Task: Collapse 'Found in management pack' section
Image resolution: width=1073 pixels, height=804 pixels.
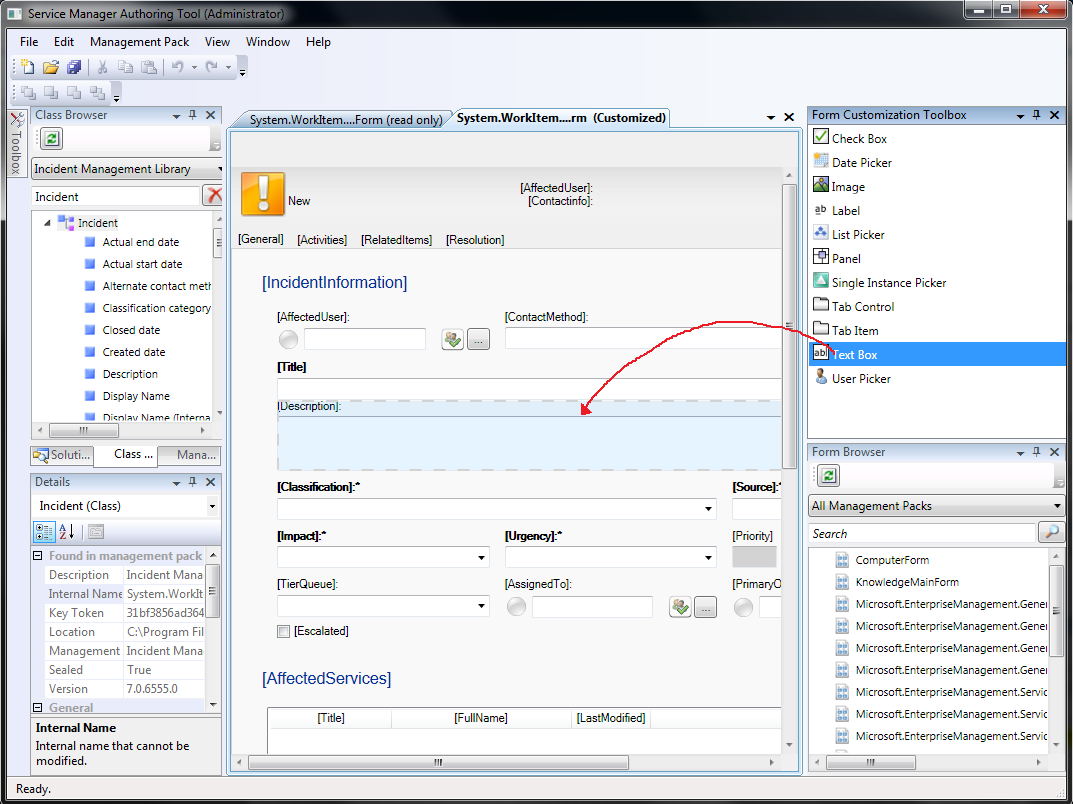Action: (38, 556)
